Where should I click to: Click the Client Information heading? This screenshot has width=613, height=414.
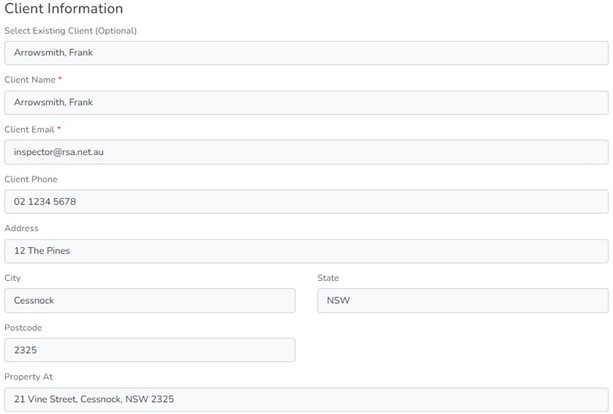[x=64, y=9]
